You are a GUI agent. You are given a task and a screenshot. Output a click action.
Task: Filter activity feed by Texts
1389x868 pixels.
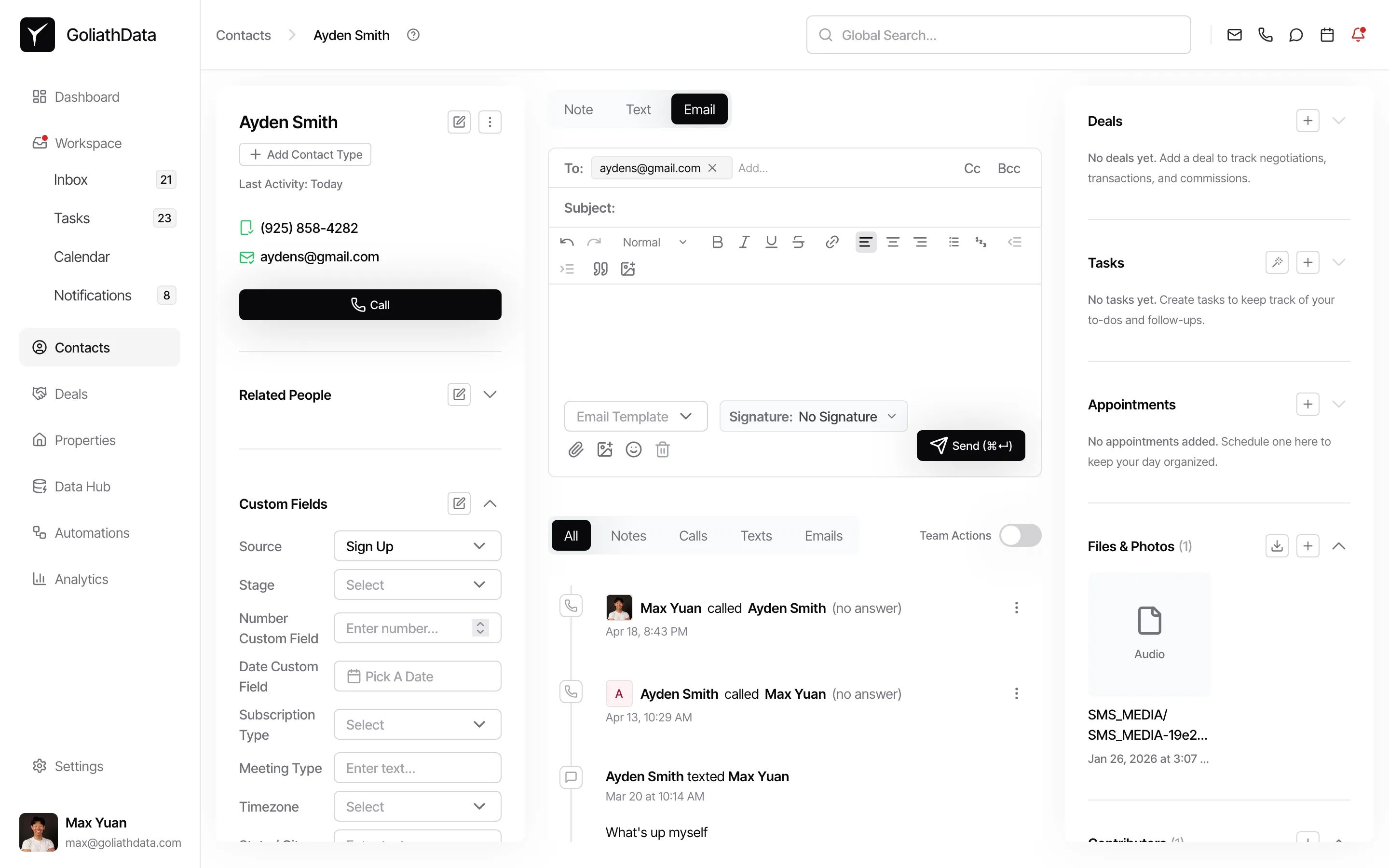(x=756, y=535)
